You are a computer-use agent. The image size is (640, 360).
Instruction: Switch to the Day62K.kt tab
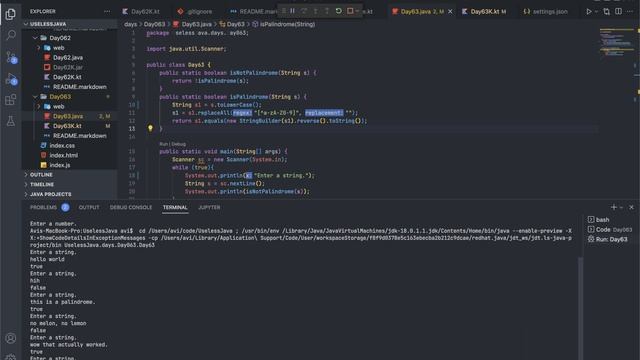point(141,11)
